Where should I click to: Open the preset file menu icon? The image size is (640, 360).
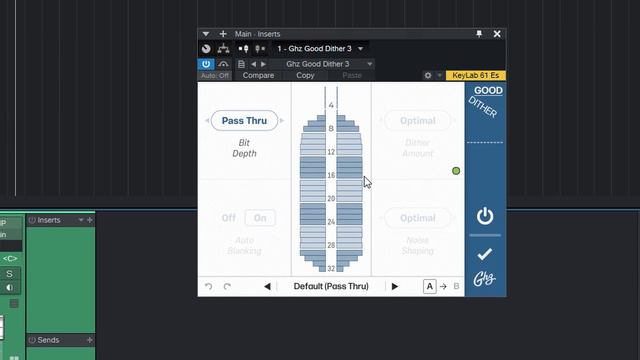tap(241, 64)
